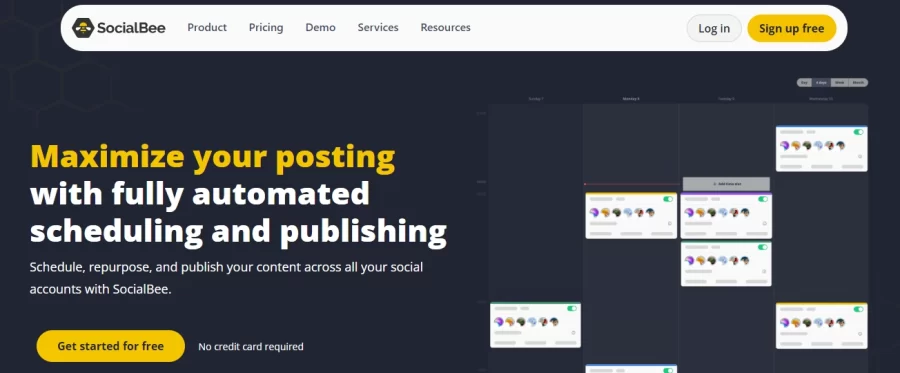Toggle off the Wednesday blue-top card switch
Screen dimensions: 900x373
(859, 132)
